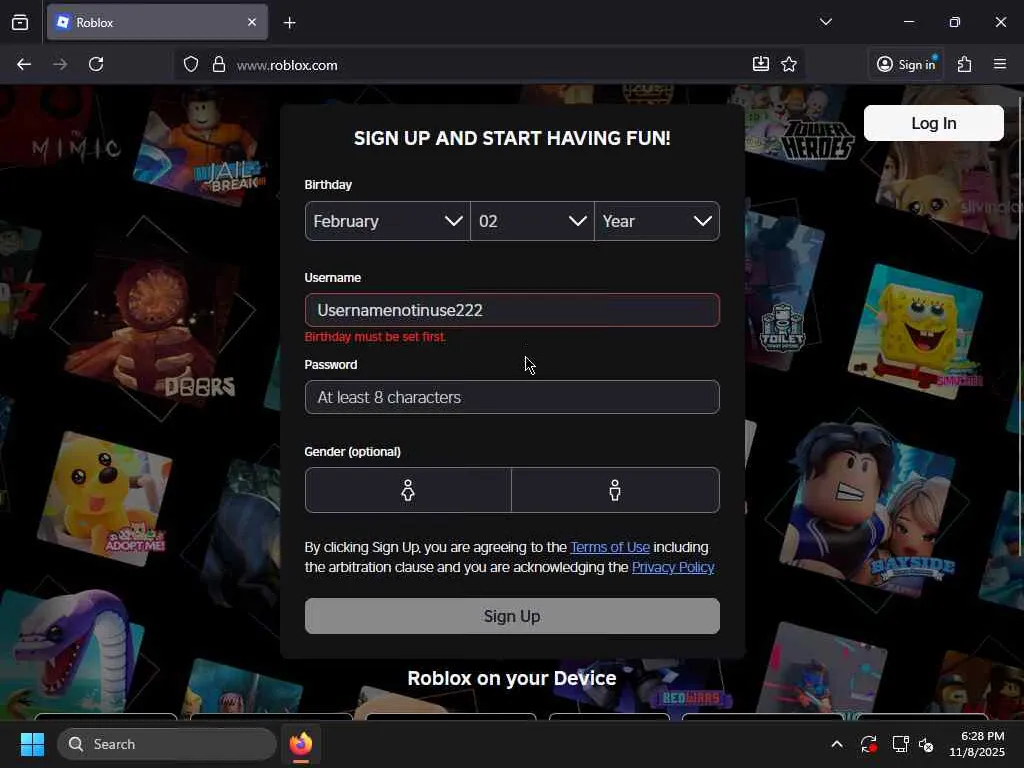Viewport: 1024px width, 768px height.
Task: Open the browser extensions menu
Action: [x=965, y=64]
